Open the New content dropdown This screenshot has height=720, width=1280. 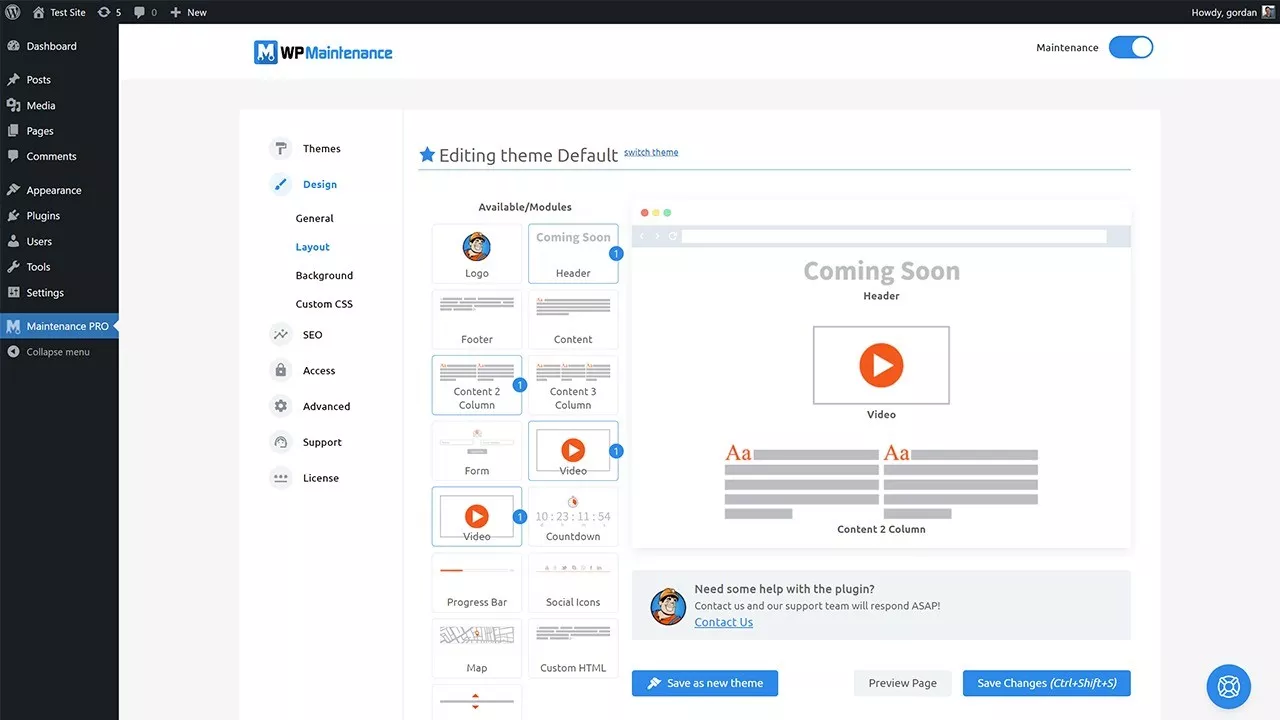(x=188, y=12)
